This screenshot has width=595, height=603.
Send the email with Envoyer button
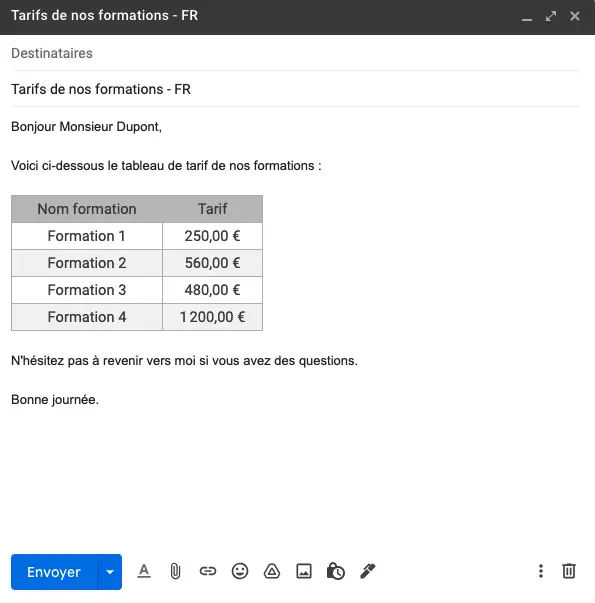tap(54, 572)
